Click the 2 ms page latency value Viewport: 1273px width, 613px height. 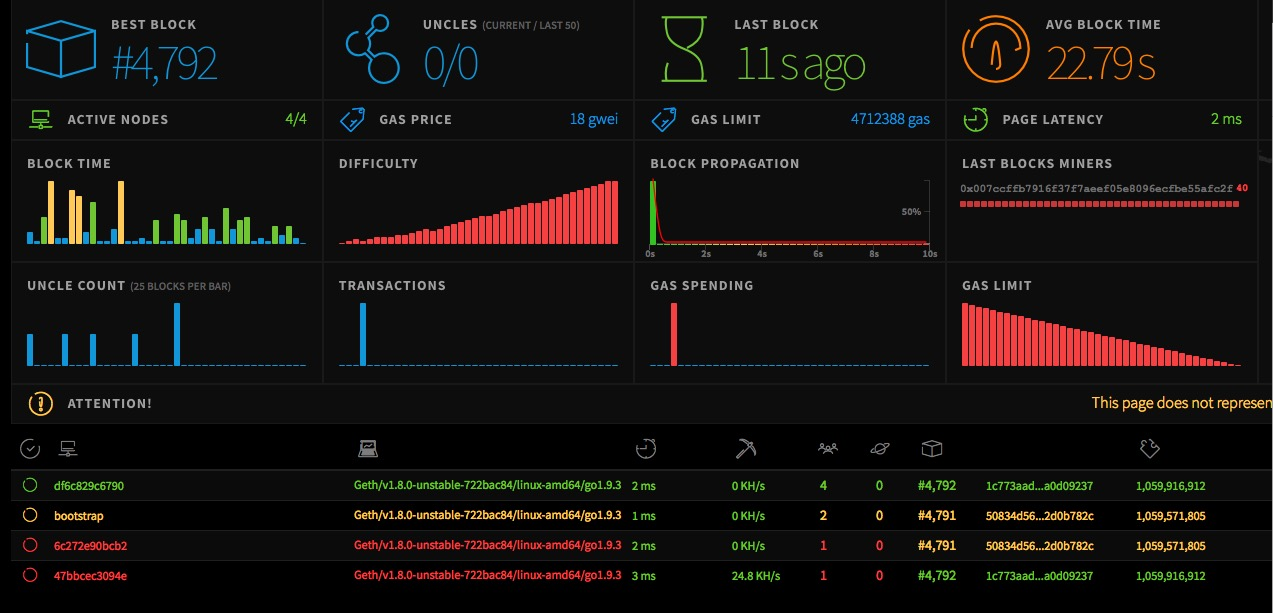1226,119
